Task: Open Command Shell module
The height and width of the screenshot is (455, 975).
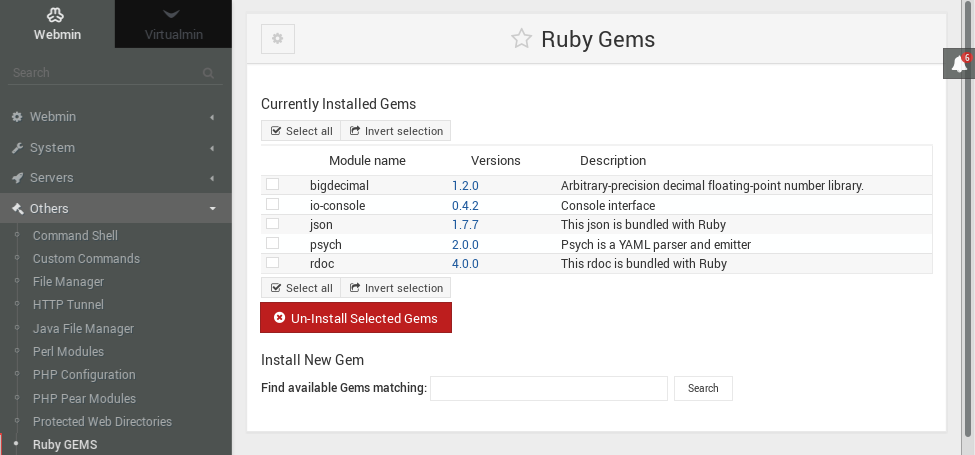Action: click(x=75, y=236)
